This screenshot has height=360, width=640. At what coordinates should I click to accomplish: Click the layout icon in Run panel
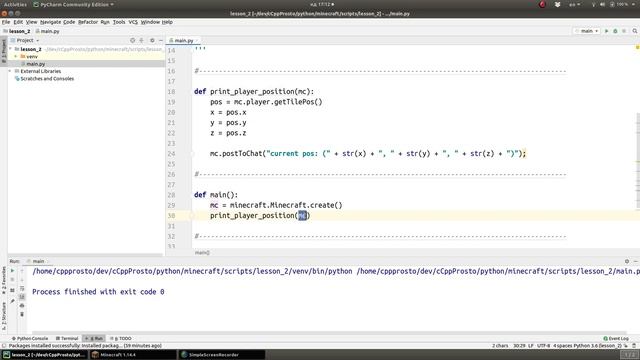12,290
